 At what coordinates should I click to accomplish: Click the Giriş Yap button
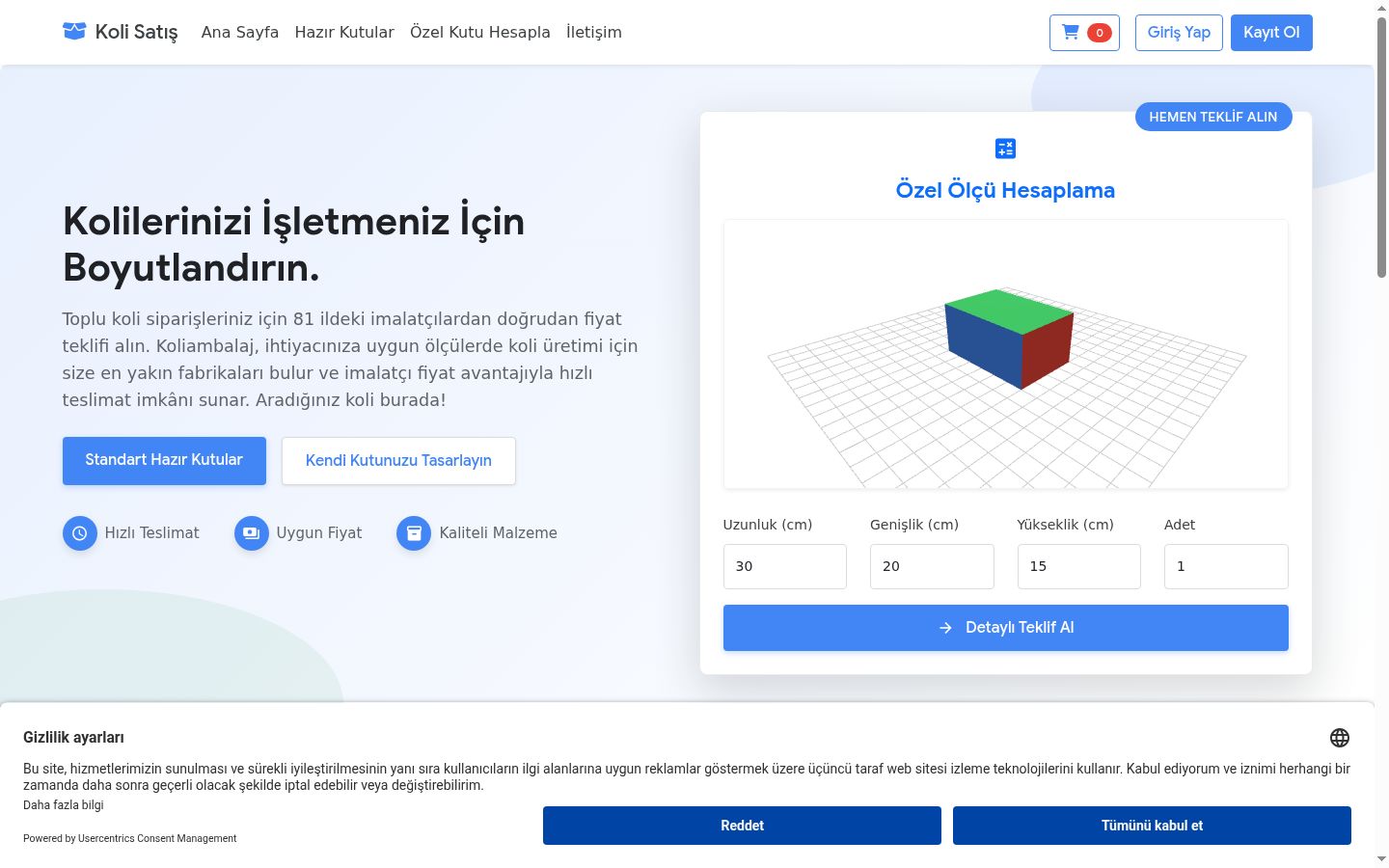tap(1179, 33)
